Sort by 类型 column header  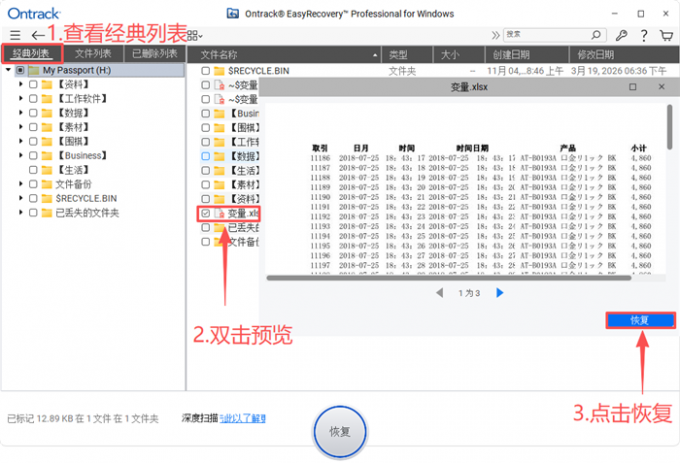(407, 55)
